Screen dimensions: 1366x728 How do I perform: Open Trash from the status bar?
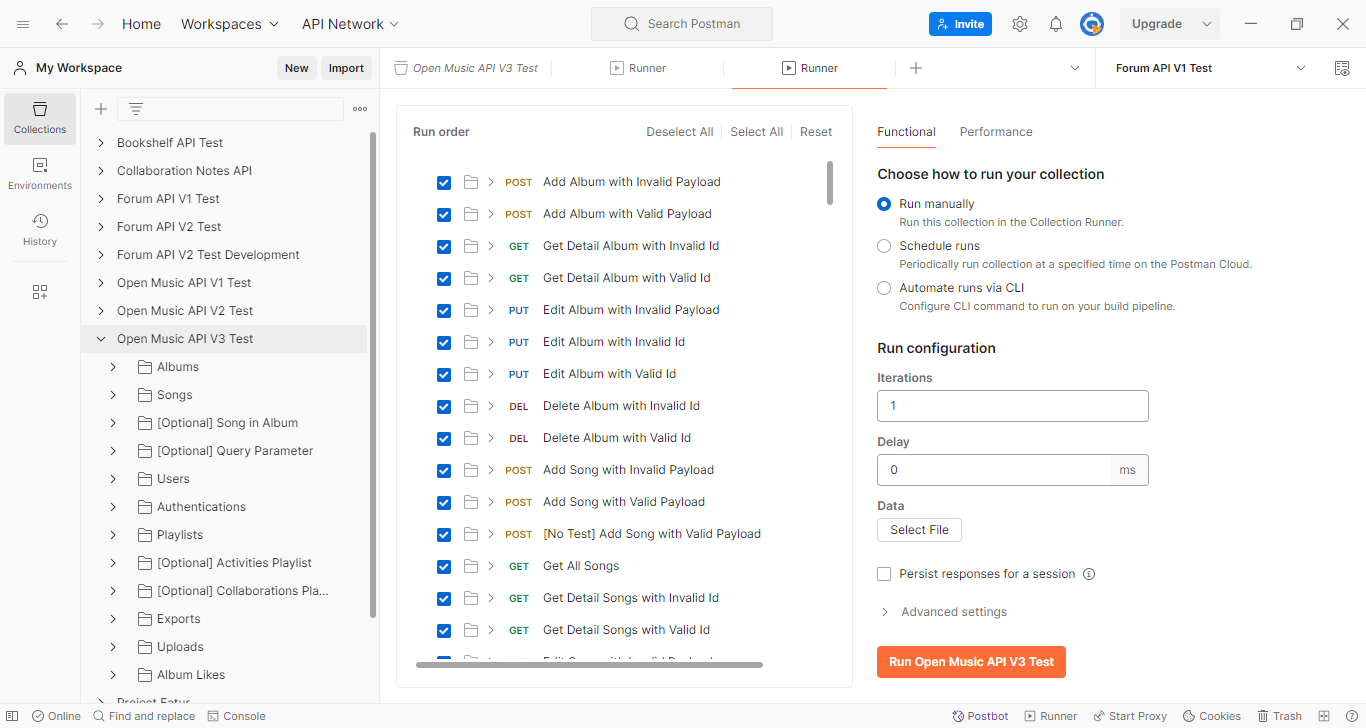(x=1280, y=716)
